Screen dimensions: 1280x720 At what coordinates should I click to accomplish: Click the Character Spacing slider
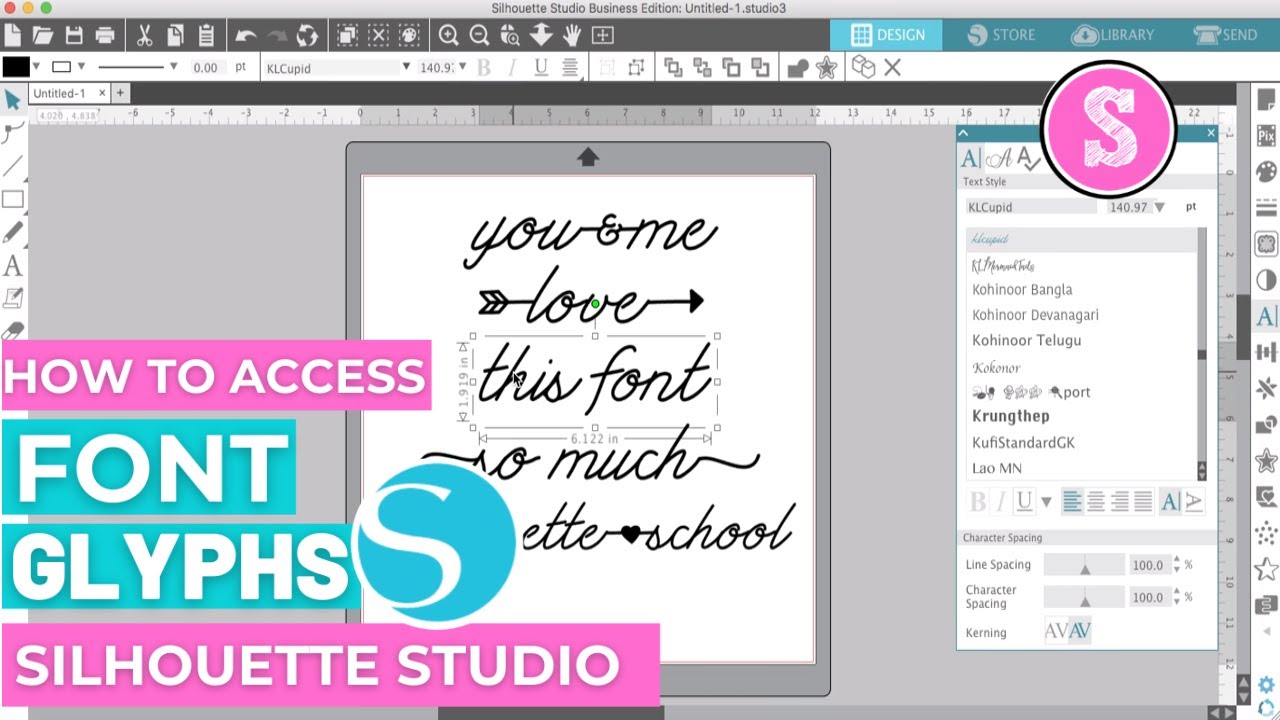tap(1084, 597)
